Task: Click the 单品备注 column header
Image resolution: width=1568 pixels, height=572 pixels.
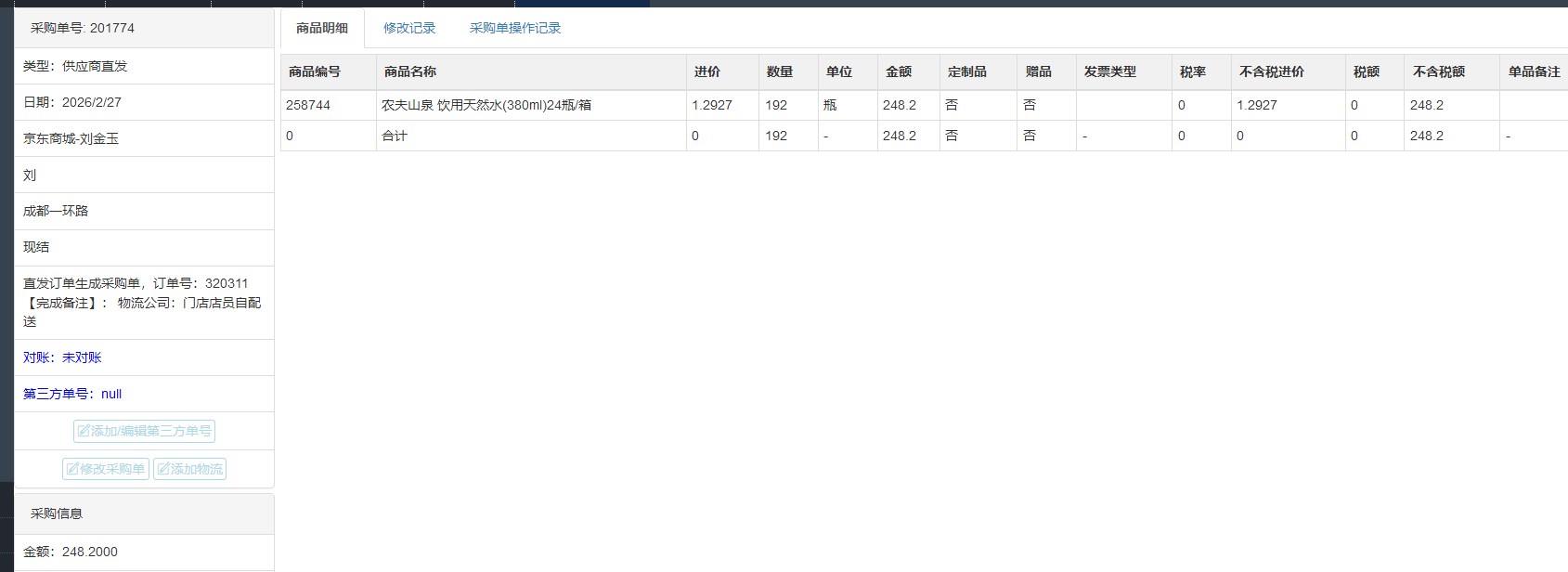Action: pyautogui.click(x=1534, y=71)
